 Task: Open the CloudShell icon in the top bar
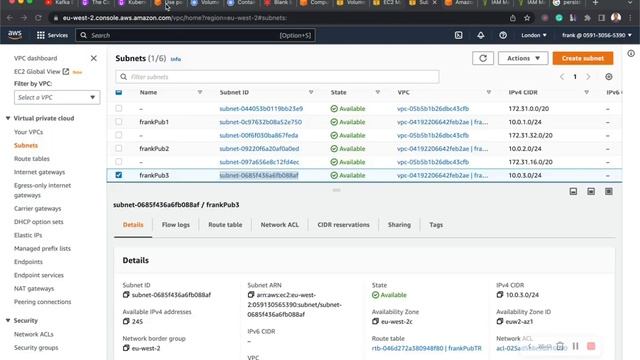[459, 36]
